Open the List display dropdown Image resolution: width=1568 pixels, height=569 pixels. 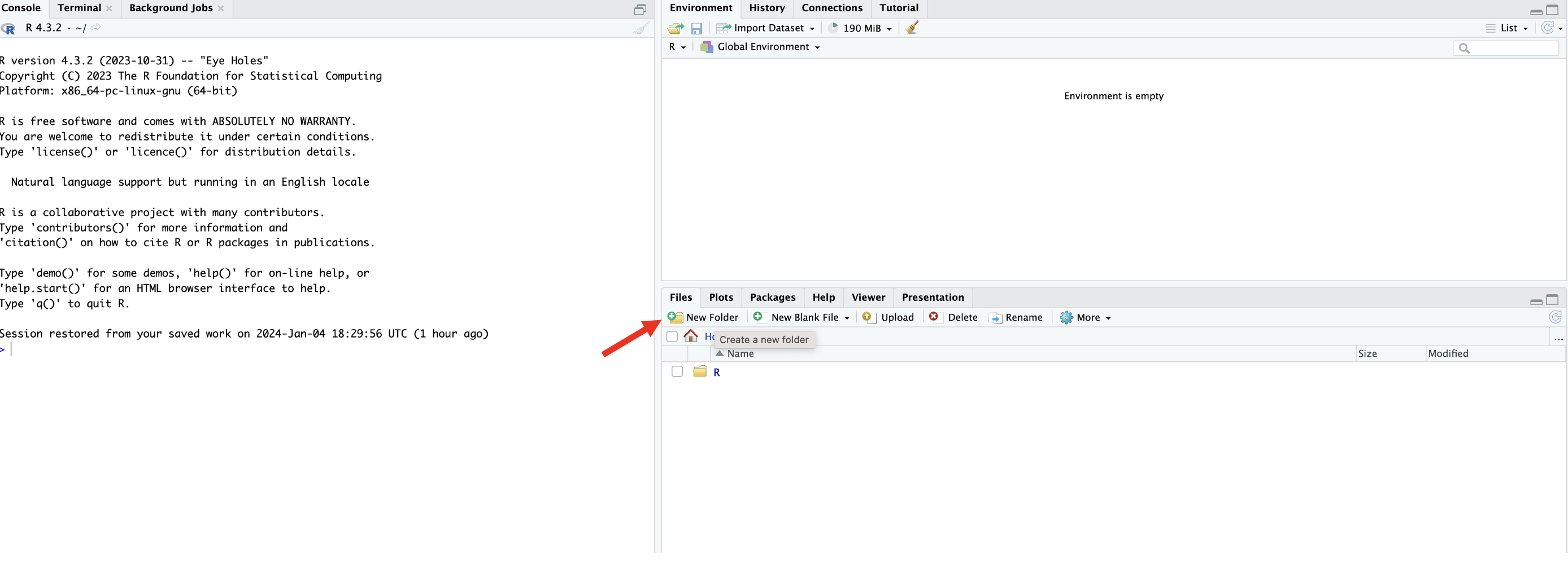(1508, 28)
